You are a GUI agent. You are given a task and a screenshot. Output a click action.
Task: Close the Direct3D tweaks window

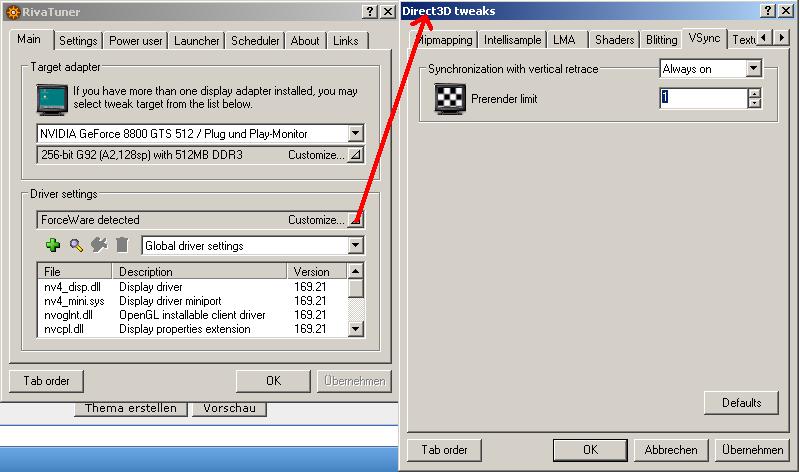(786, 11)
